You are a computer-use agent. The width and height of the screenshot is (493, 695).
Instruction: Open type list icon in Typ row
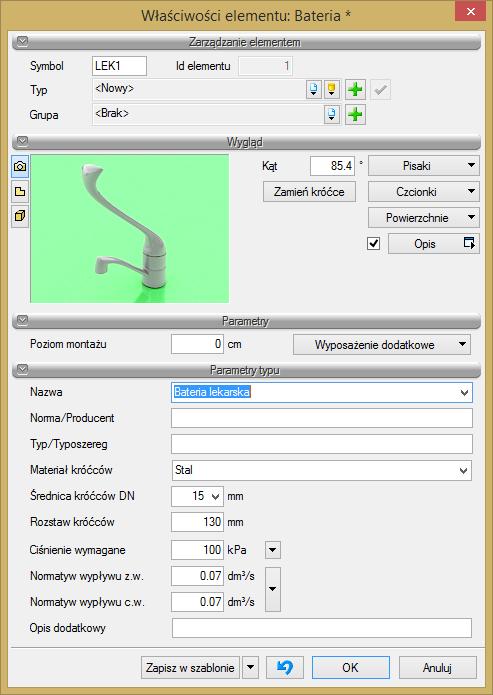(x=313, y=90)
